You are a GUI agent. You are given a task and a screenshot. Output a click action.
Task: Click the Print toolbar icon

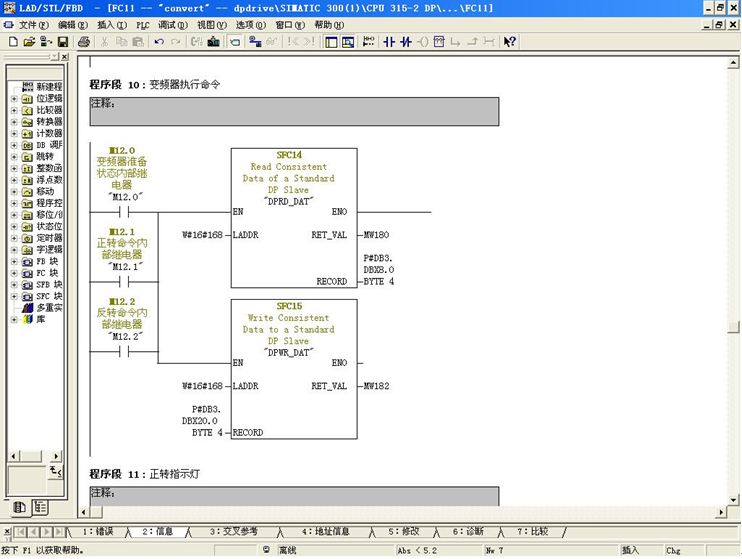point(84,42)
